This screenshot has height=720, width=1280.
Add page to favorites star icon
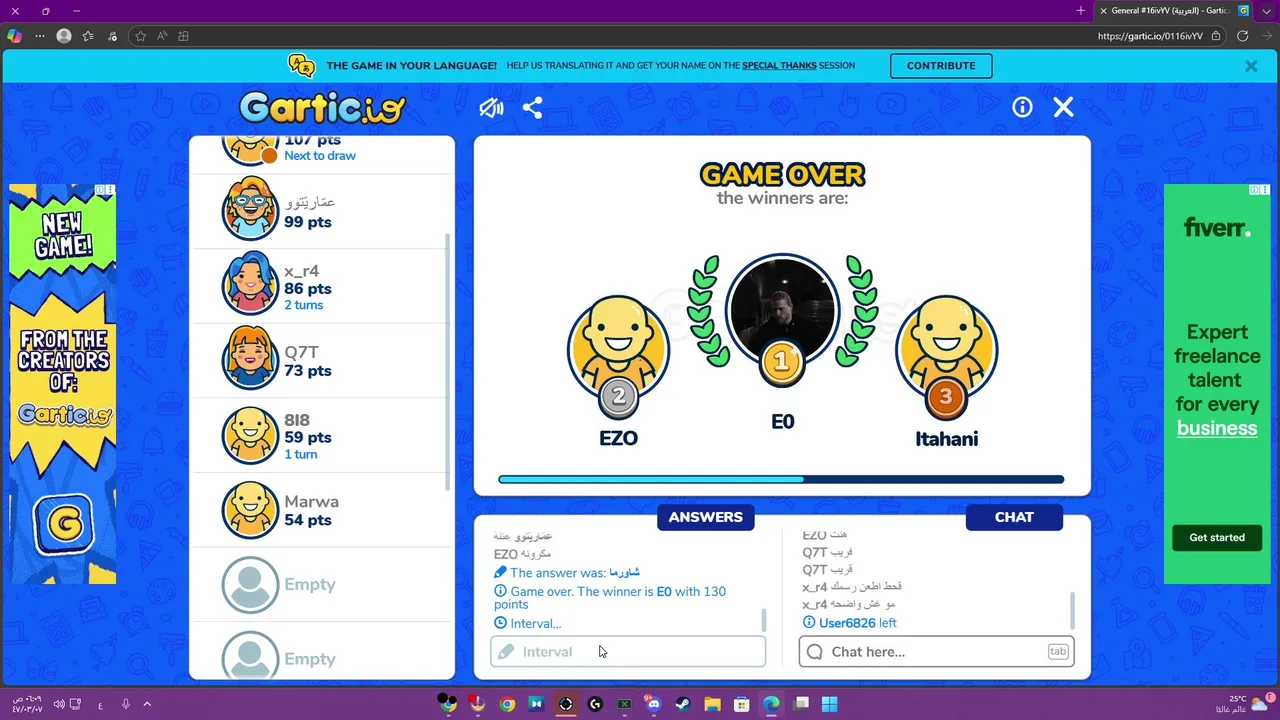(141, 36)
